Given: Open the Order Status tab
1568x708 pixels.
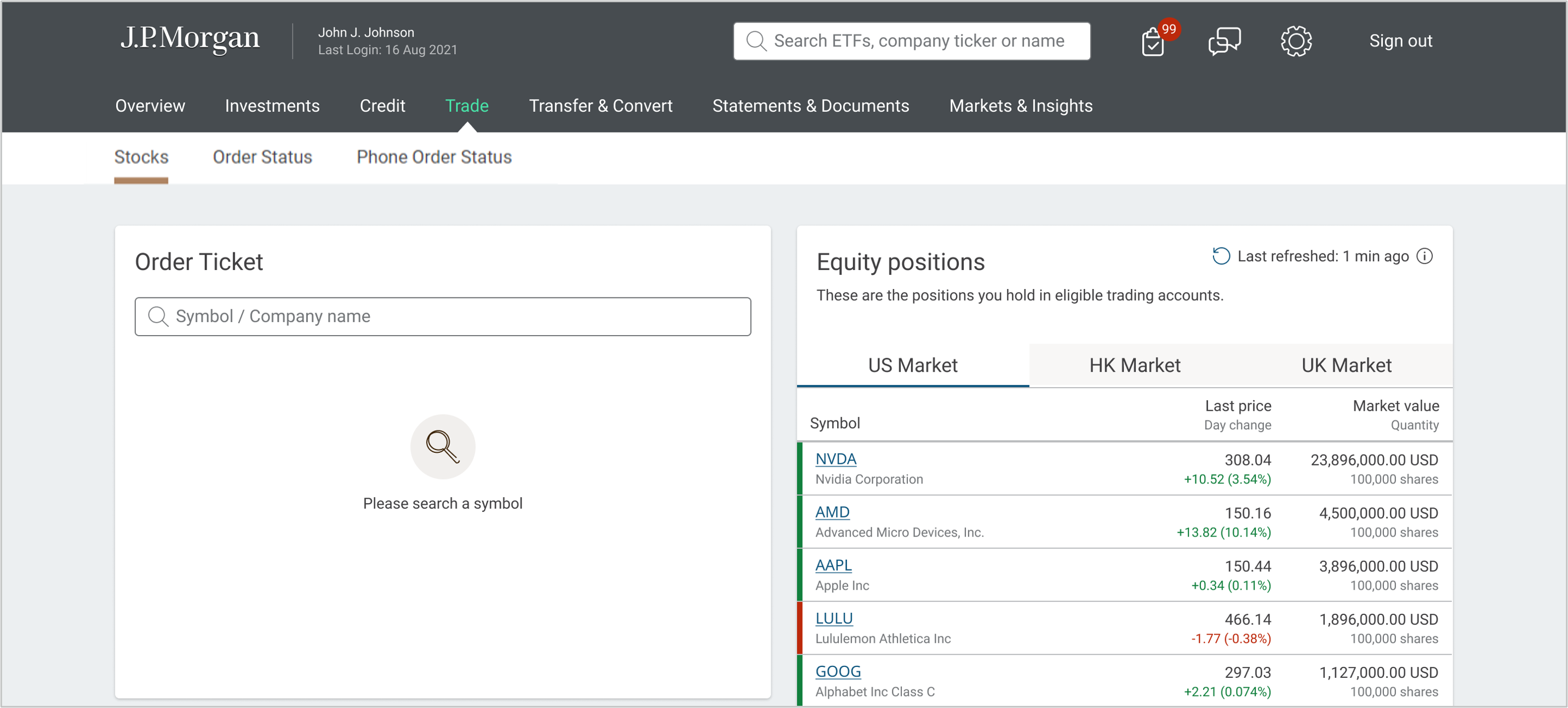Looking at the screenshot, I should [x=262, y=157].
